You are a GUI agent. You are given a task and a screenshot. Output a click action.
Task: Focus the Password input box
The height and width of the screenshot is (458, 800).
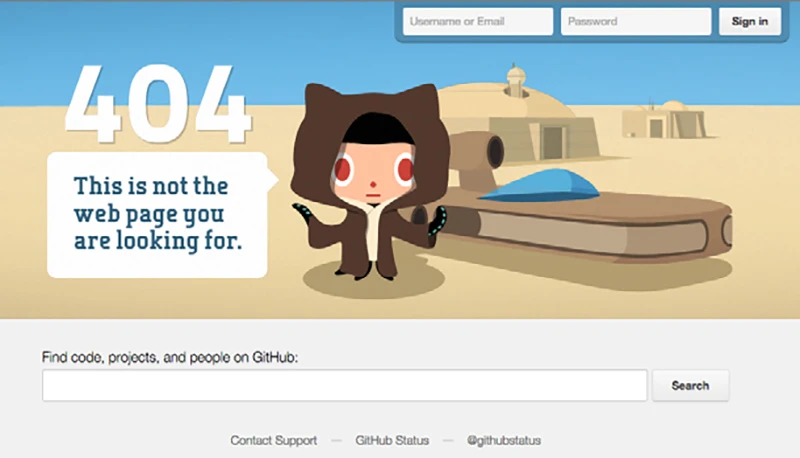click(635, 22)
